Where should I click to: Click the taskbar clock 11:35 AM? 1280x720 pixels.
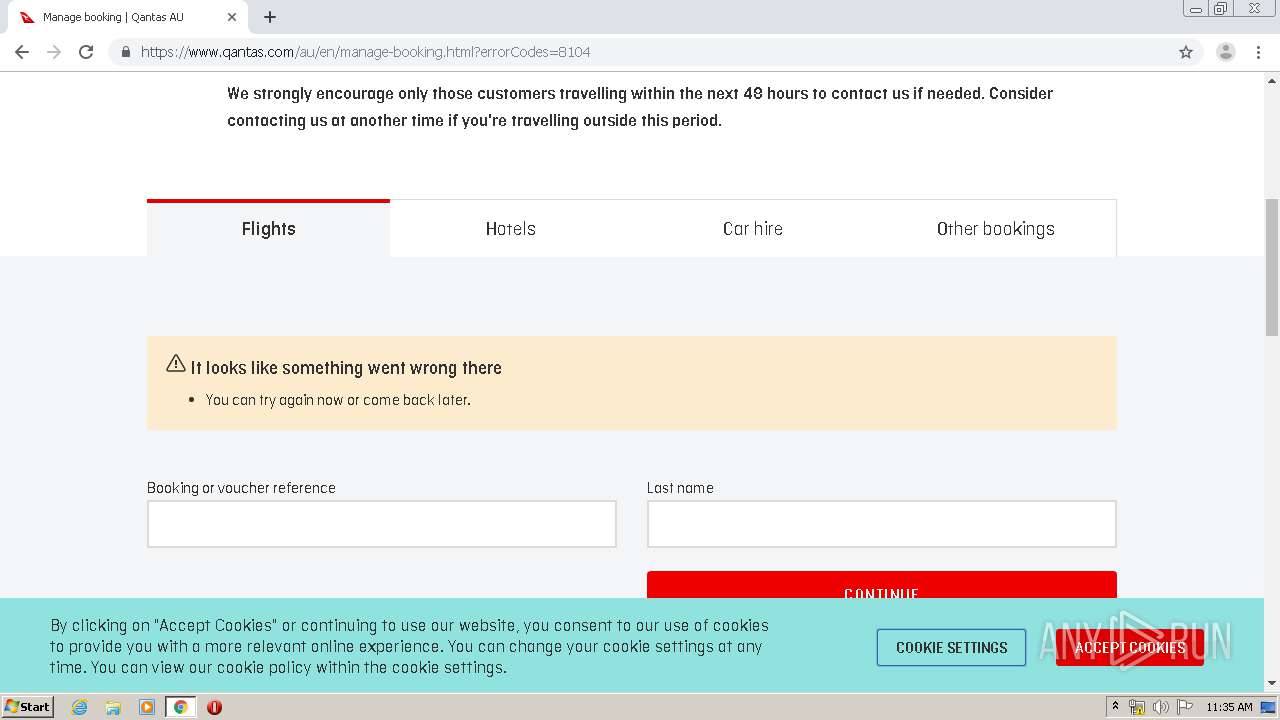(x=1229, y=707)
